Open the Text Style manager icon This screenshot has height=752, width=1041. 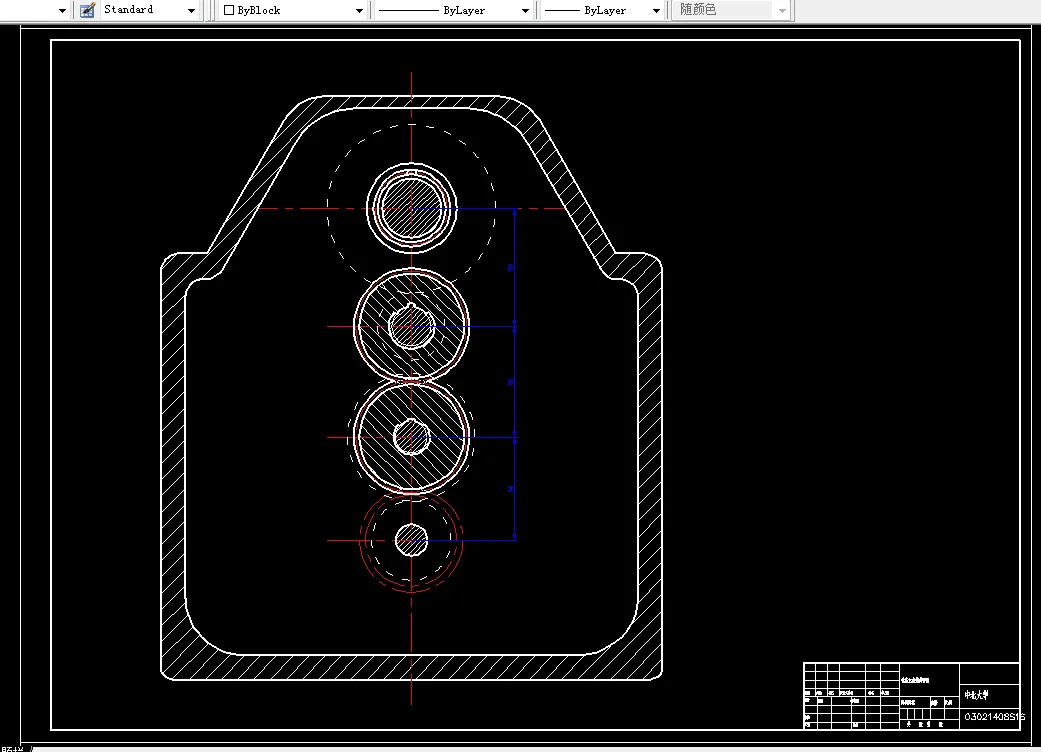pyautogui.click(x=87, y=10)
